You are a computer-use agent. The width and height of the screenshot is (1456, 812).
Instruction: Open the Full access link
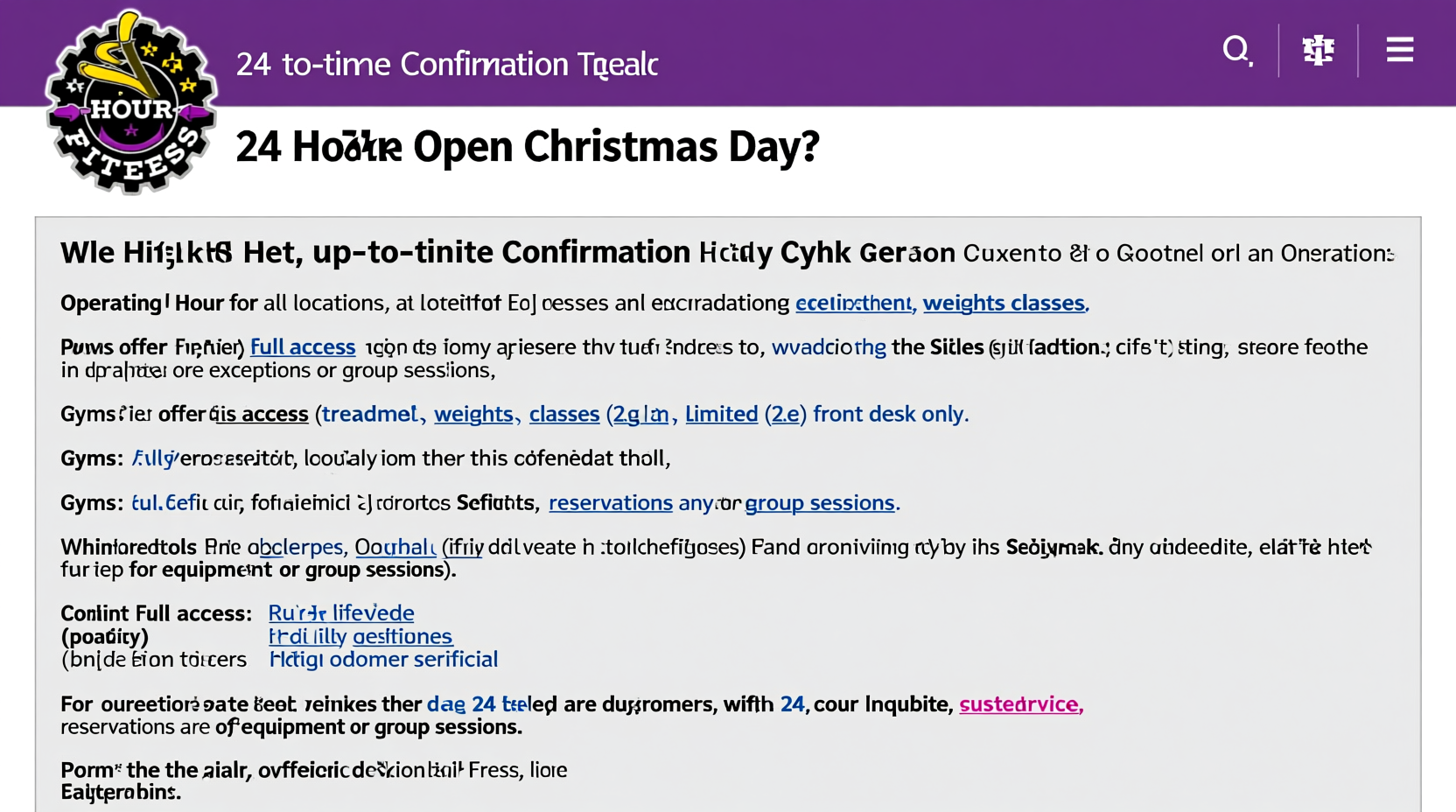coord(302,346)
